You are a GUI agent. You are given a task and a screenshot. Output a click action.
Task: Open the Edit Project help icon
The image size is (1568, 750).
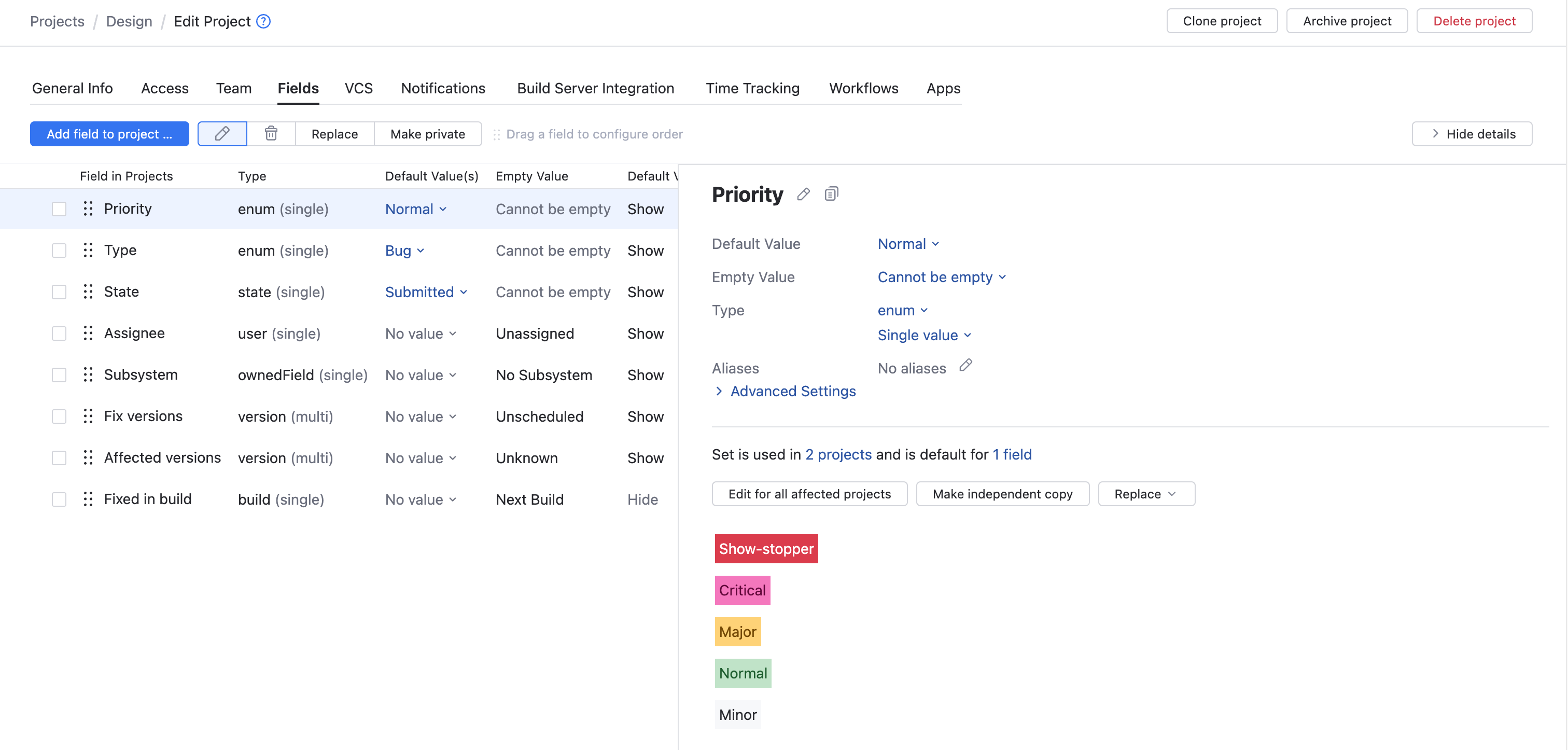point(263,21)
